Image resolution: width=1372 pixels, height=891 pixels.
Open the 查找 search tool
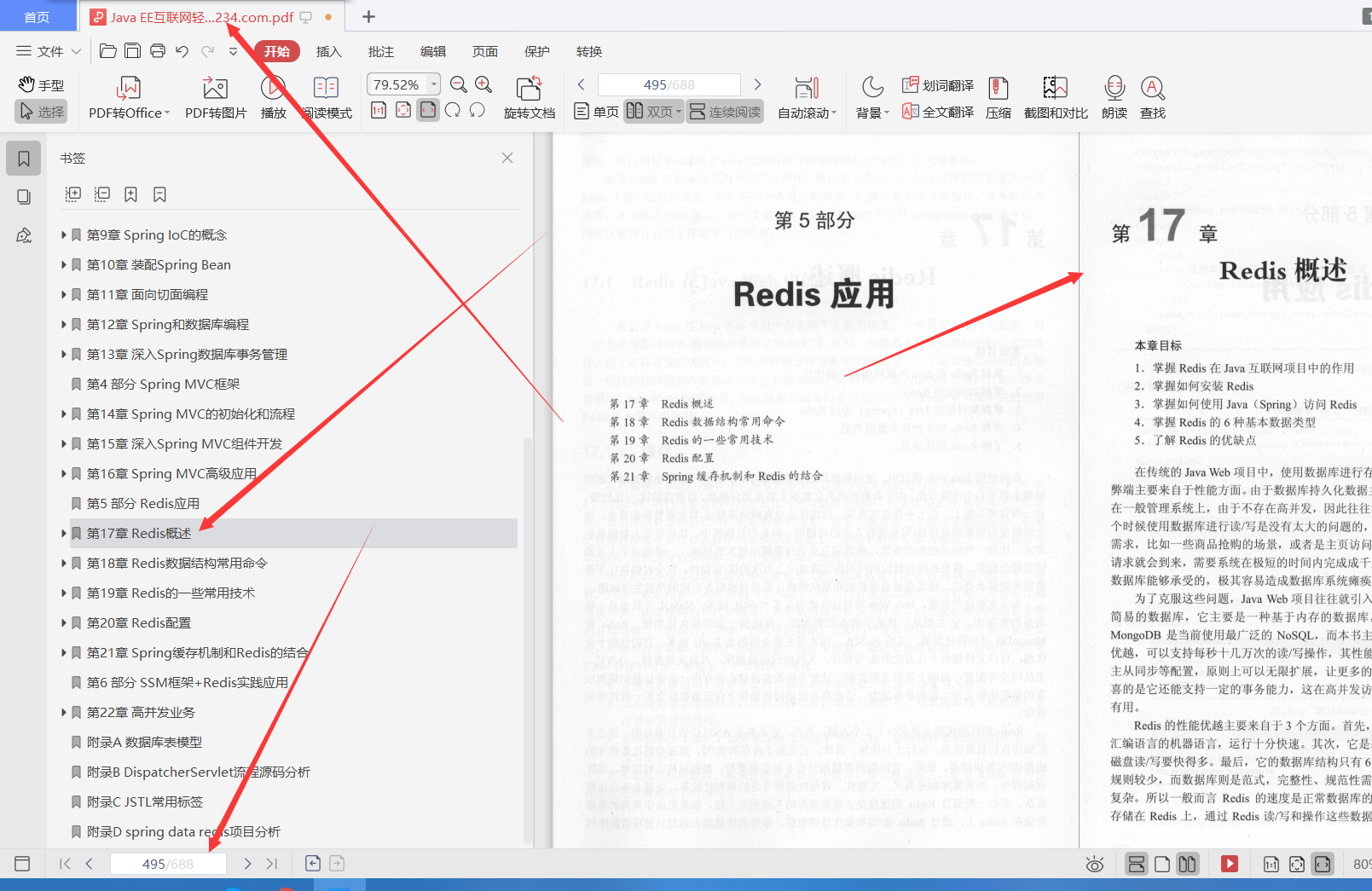[1153, 98]
